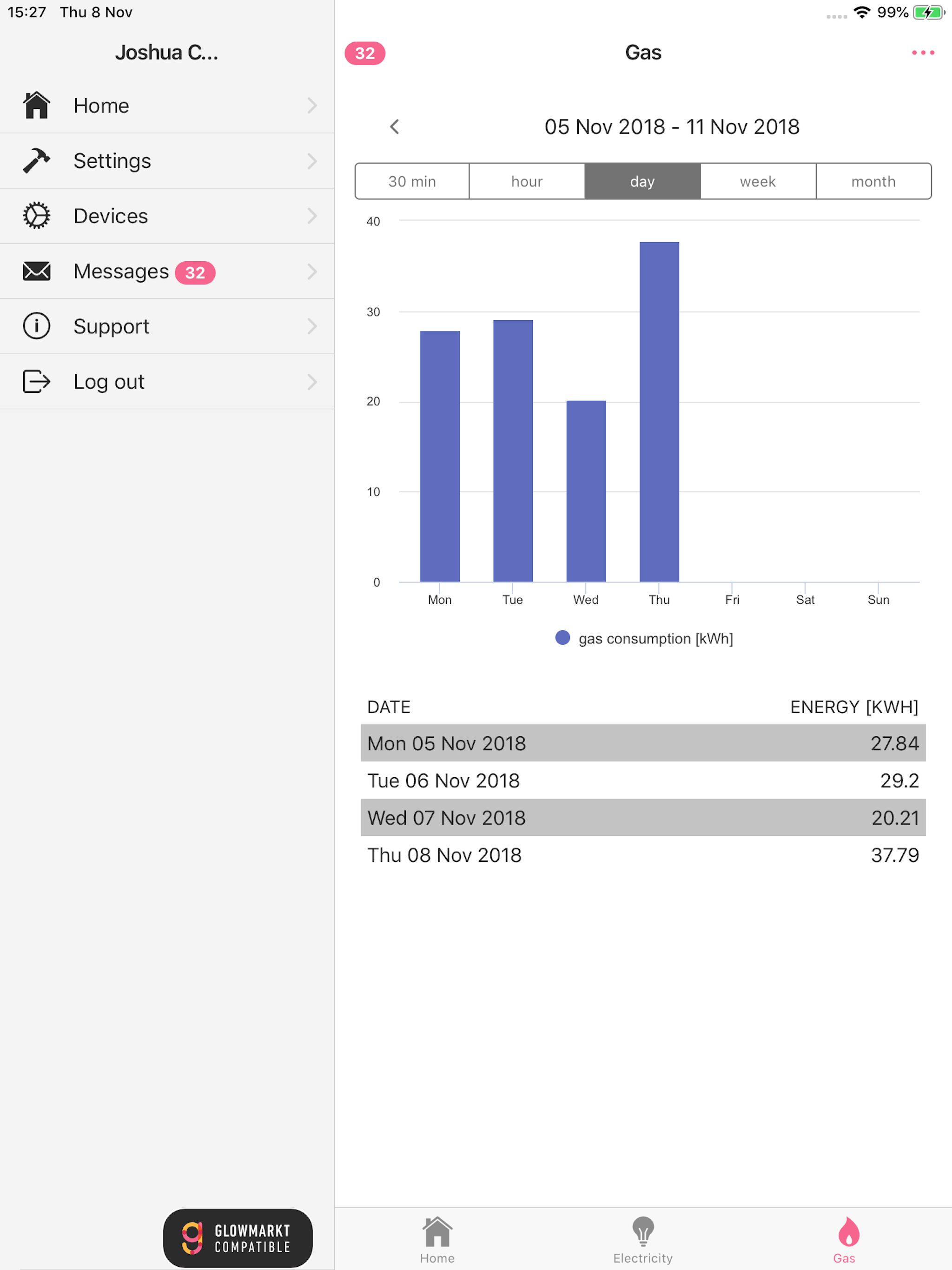Tap the Home house icon in sidebar
Image resolution: width=952 pixels, height=1270 pixels.
[x=37, y=105]
